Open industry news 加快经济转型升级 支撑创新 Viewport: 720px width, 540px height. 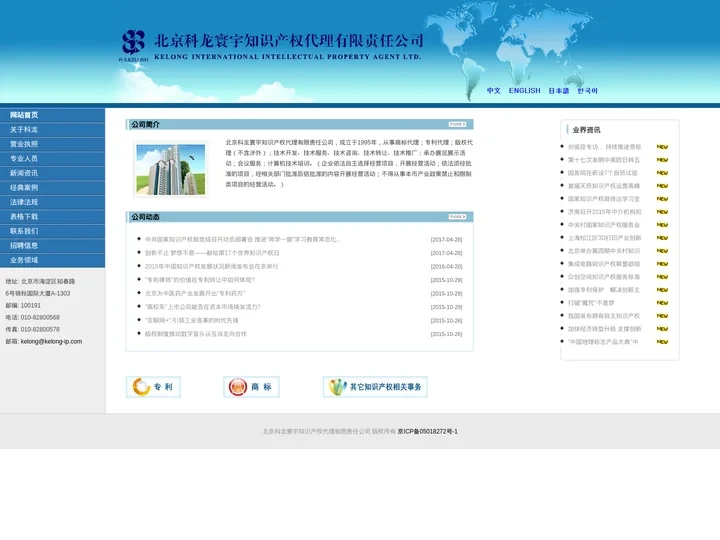click(x=604, y=329)
